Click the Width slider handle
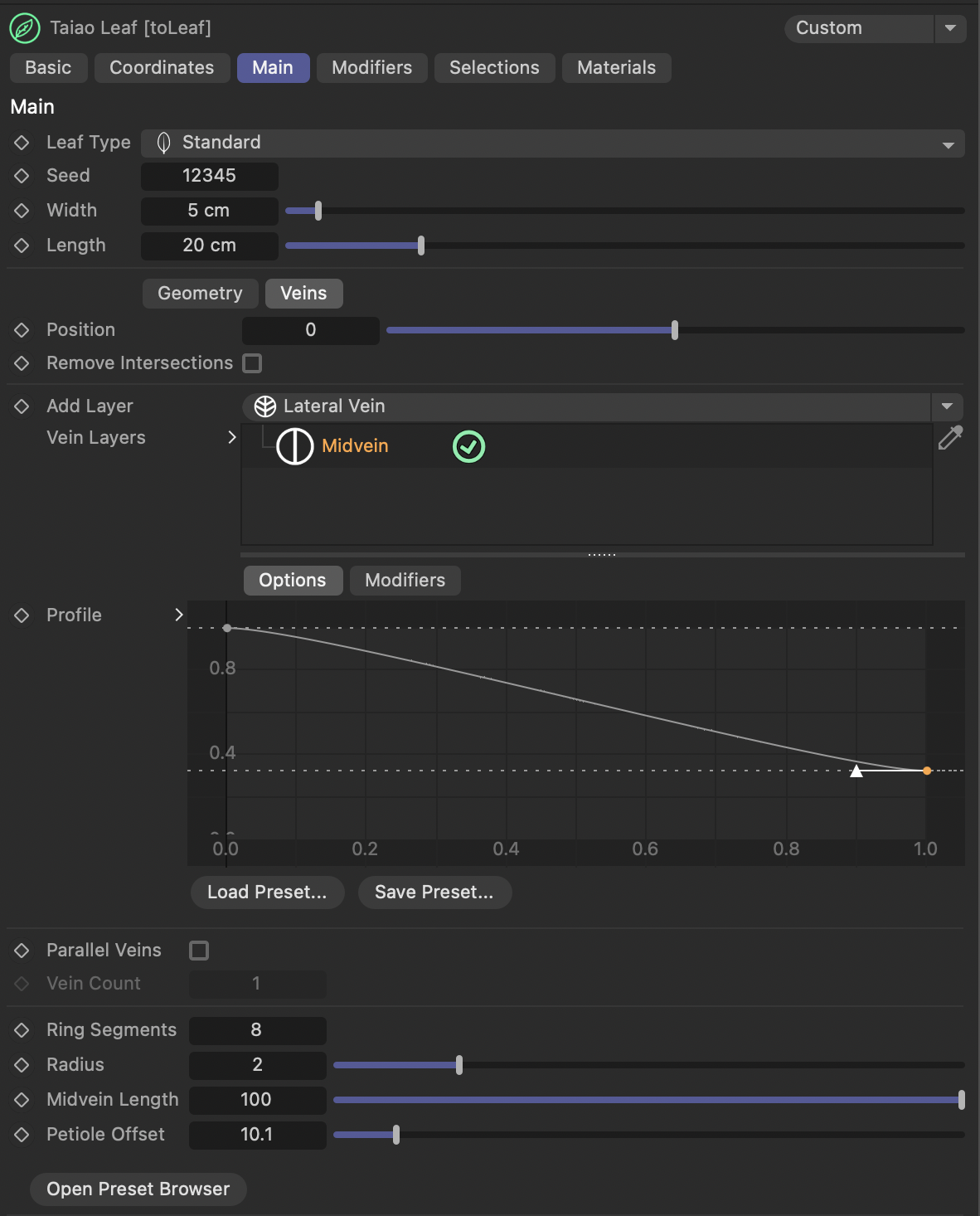 (318, 211)
